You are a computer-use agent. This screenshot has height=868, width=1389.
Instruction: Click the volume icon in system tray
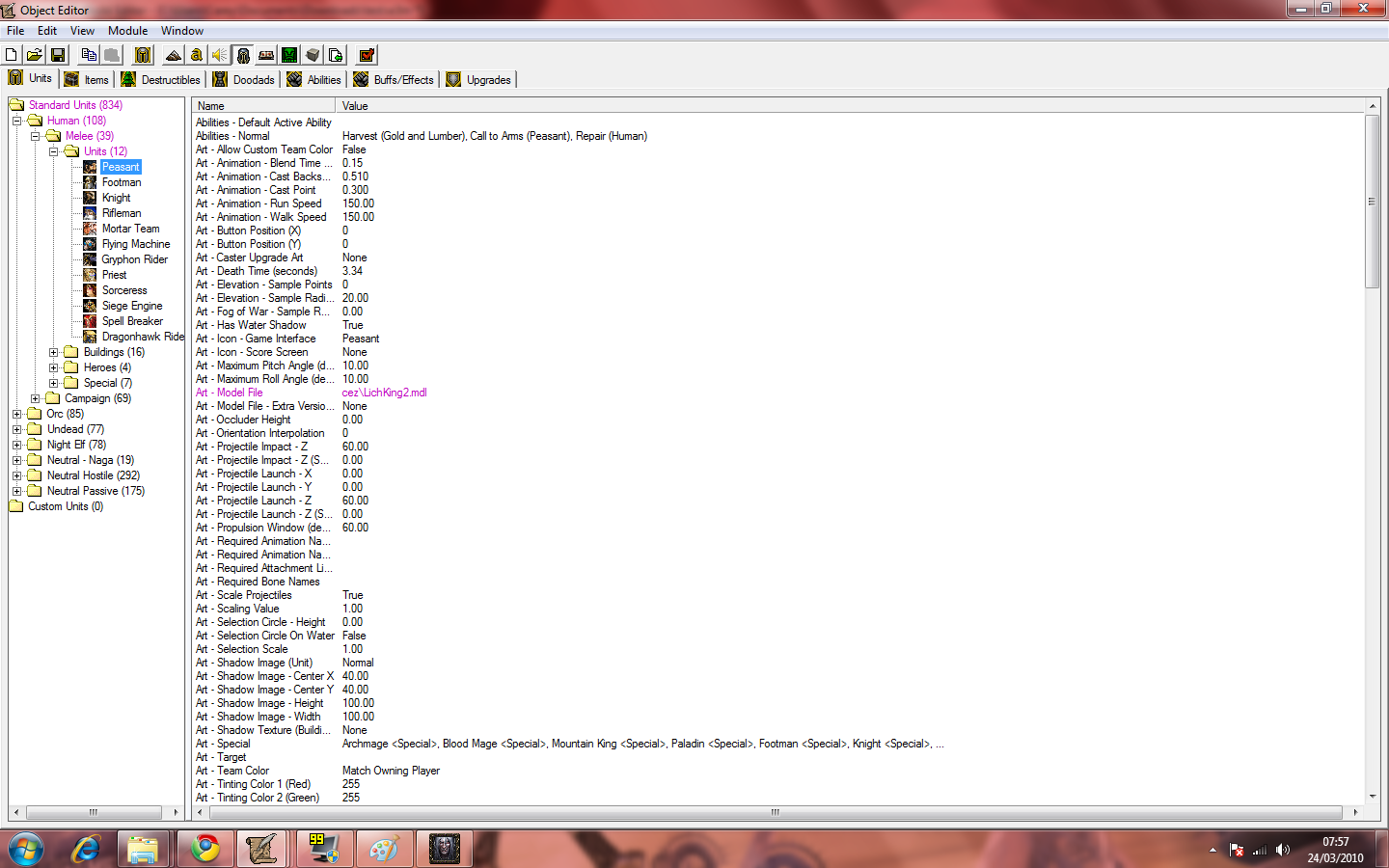coord(1282,850)
